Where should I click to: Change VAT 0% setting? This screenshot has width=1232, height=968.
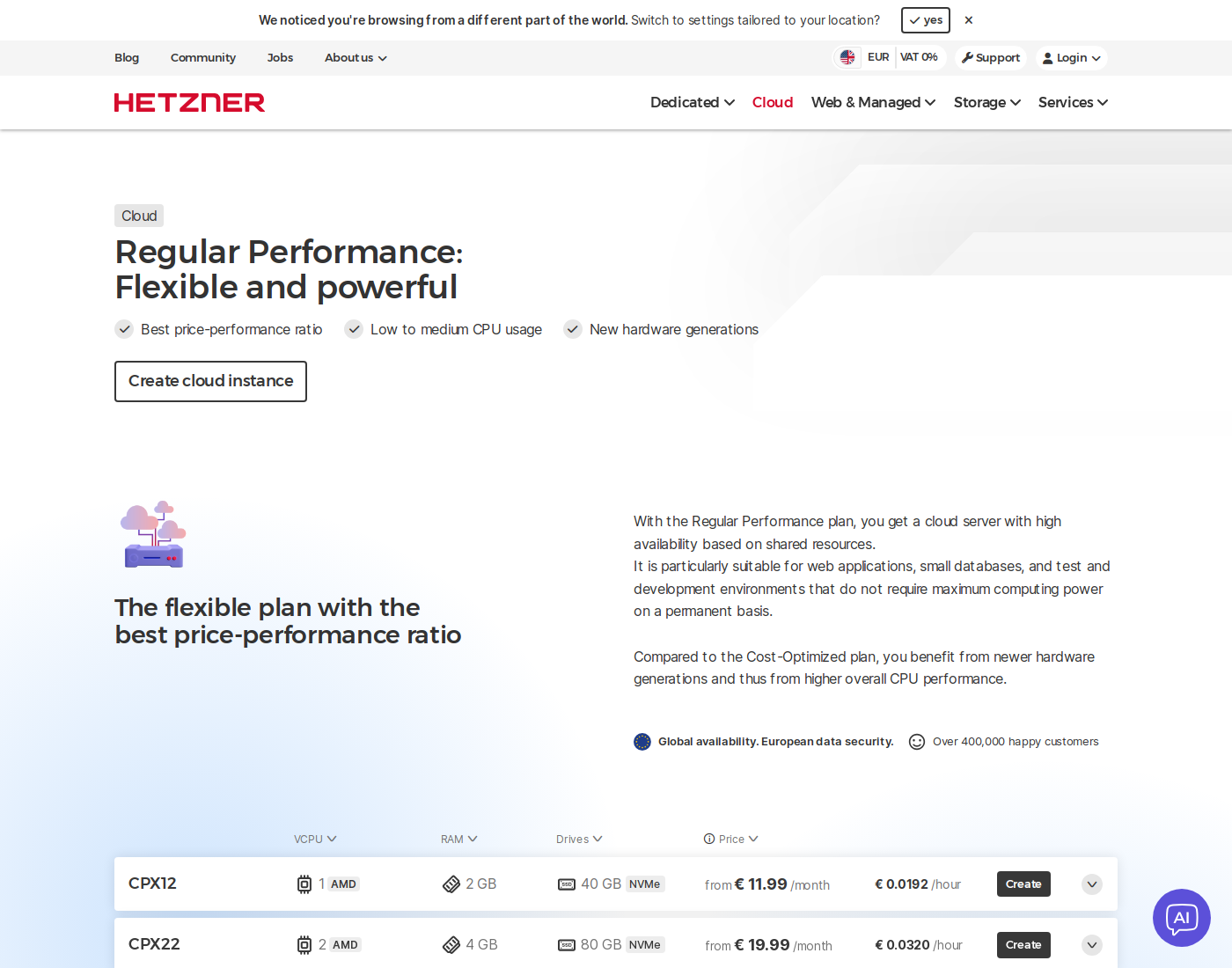coord(920,57)
